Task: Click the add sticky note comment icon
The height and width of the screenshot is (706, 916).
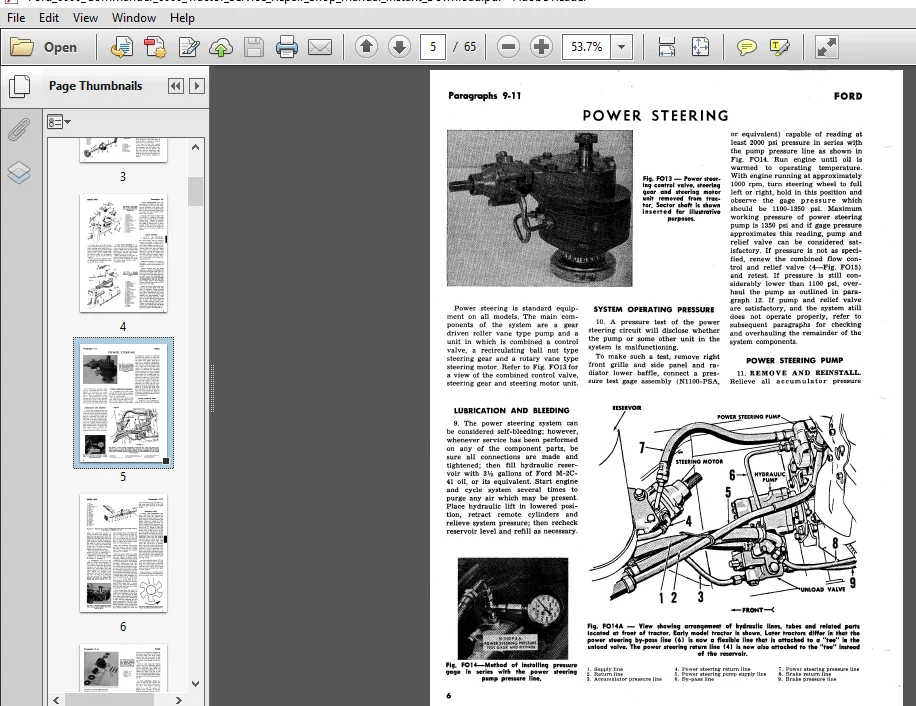Action: 747,47
